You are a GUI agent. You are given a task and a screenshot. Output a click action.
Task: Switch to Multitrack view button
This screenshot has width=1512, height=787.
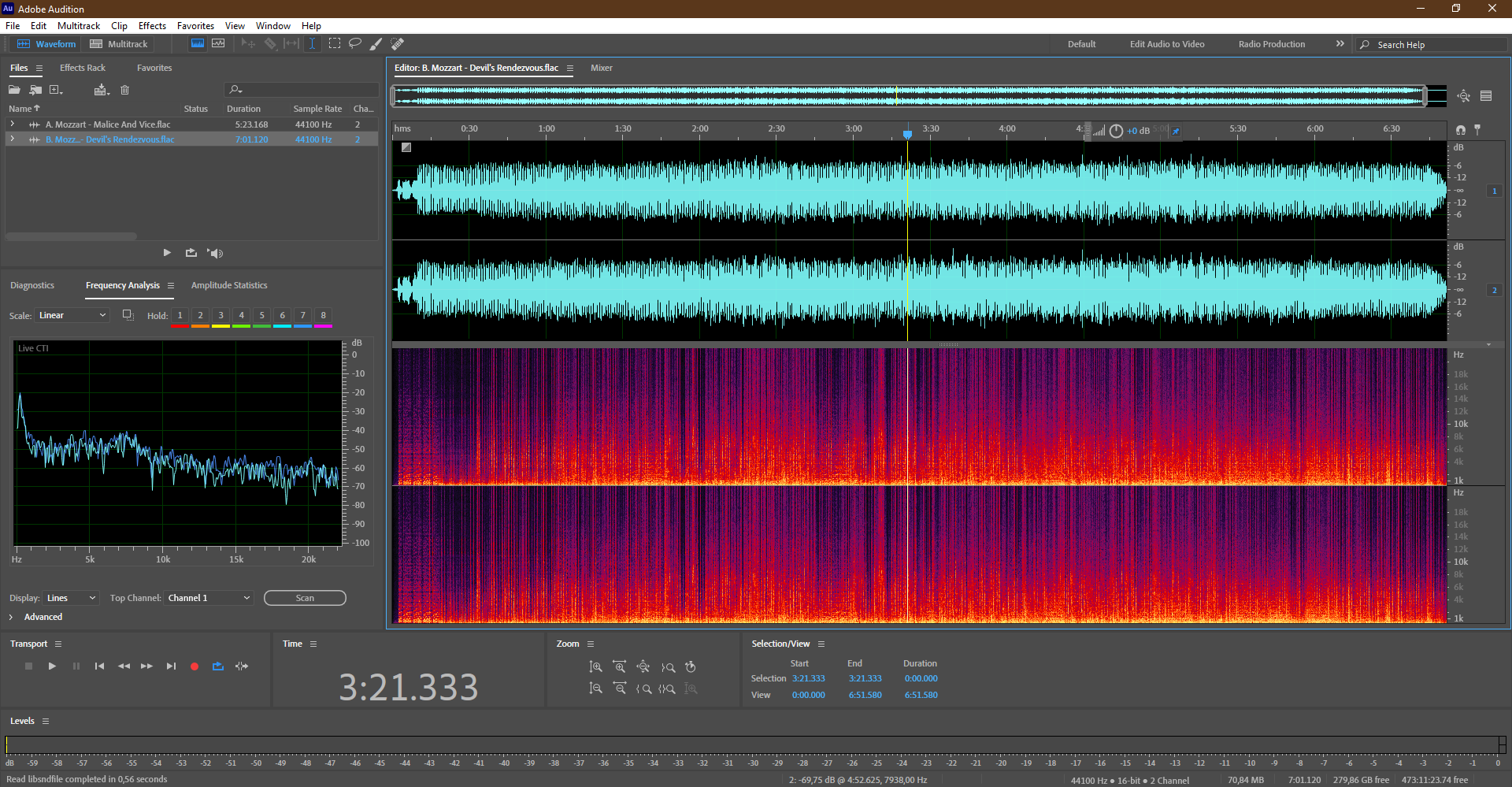119,44
